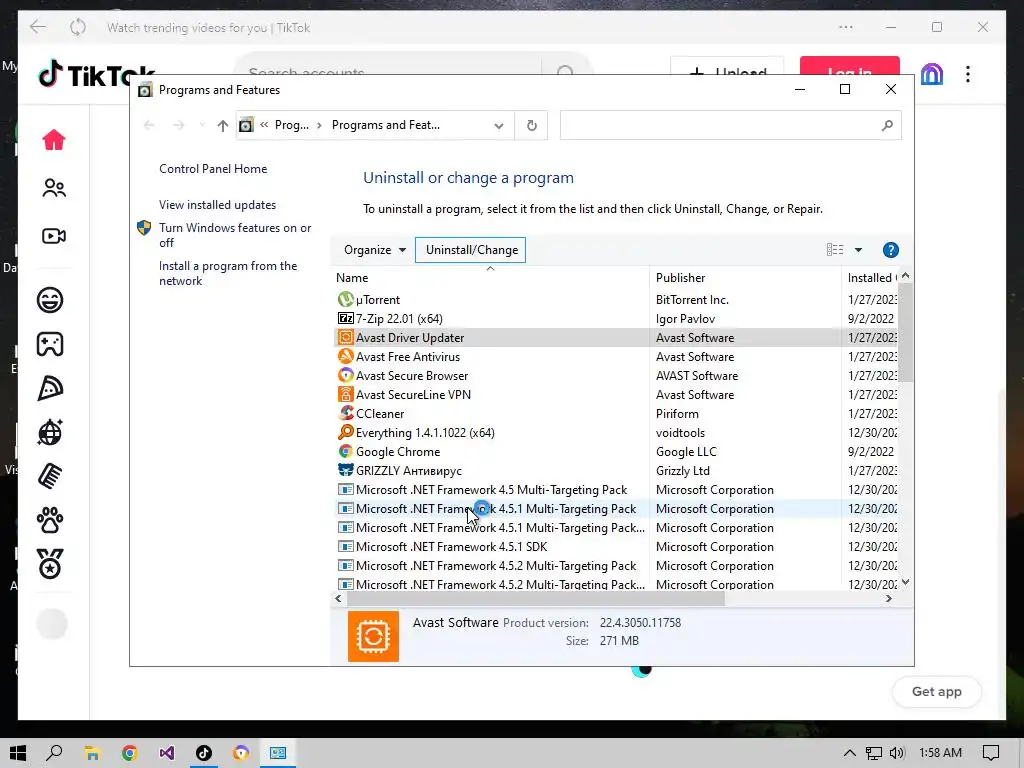Reload the TikTok window page
This screenshot has height=768, width=1024.
click(x=78, y=27)
